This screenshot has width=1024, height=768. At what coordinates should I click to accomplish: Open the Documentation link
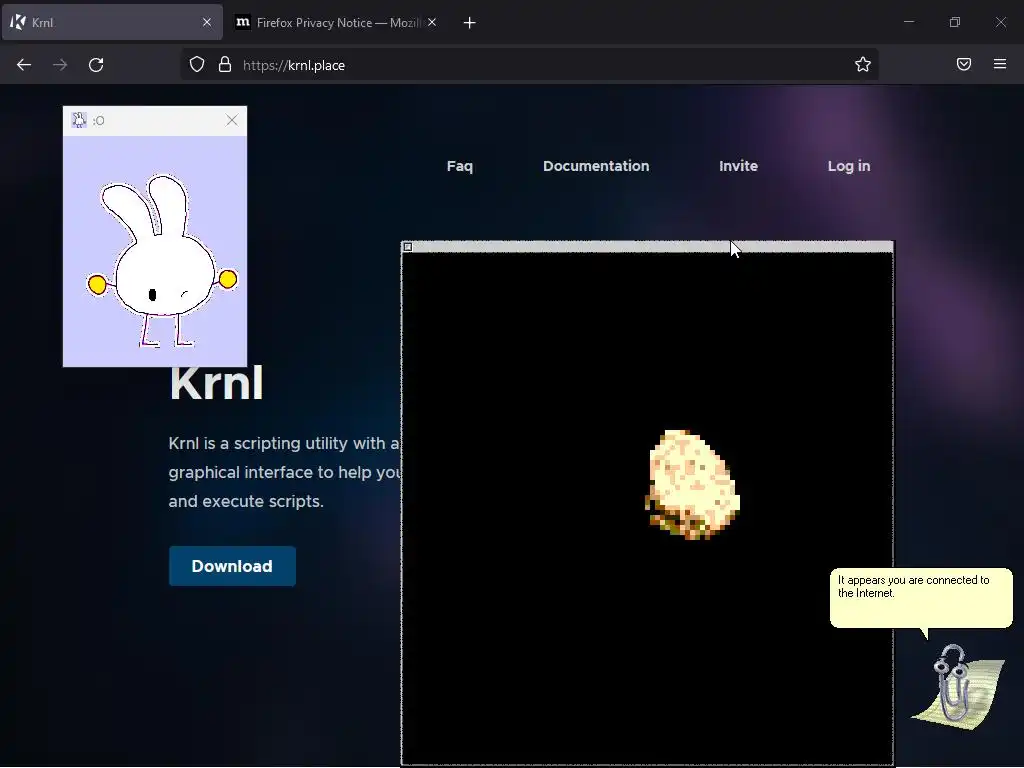pos(596,166)
